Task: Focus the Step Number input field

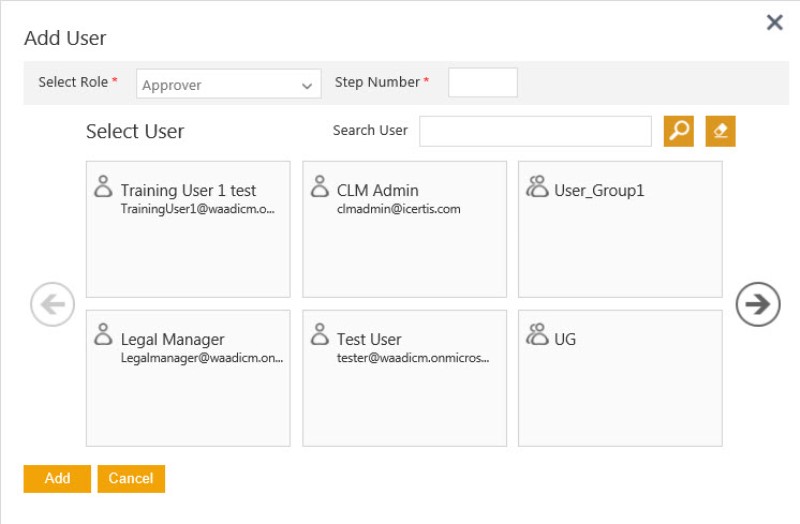Action: tap(482, 83)
